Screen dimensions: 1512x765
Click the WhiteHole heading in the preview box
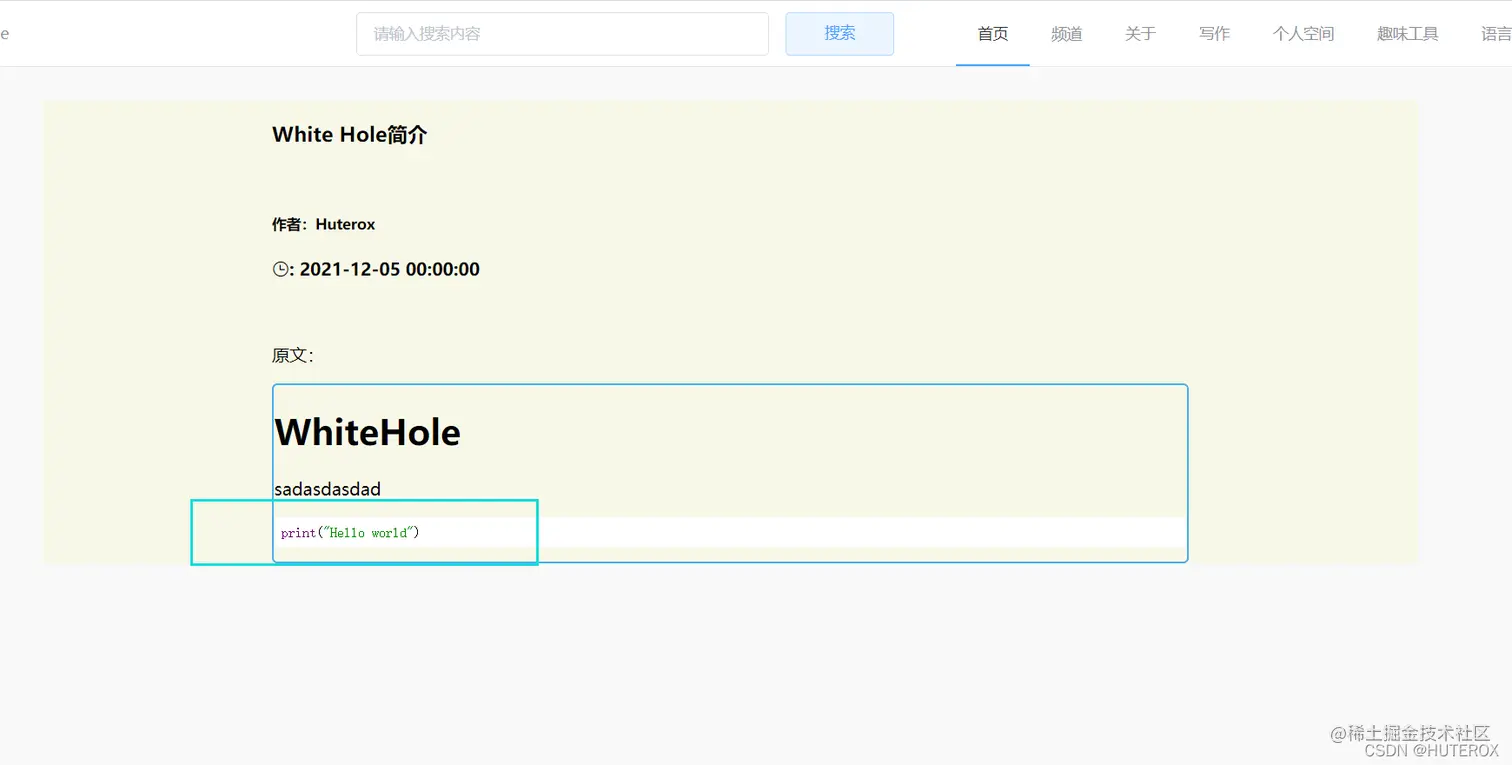[367, 432]
